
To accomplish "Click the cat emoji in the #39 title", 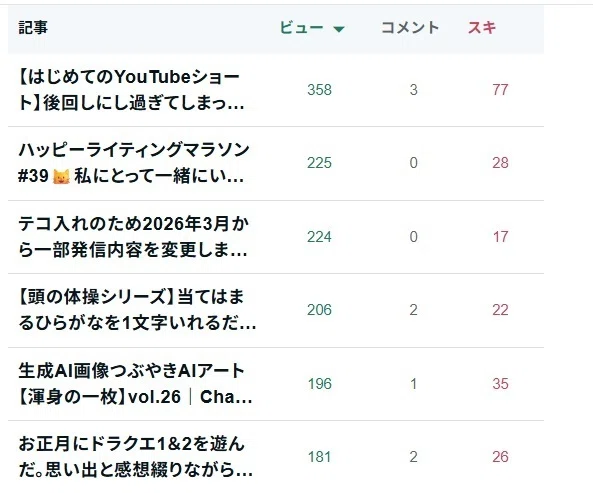I will coord(61,176).
